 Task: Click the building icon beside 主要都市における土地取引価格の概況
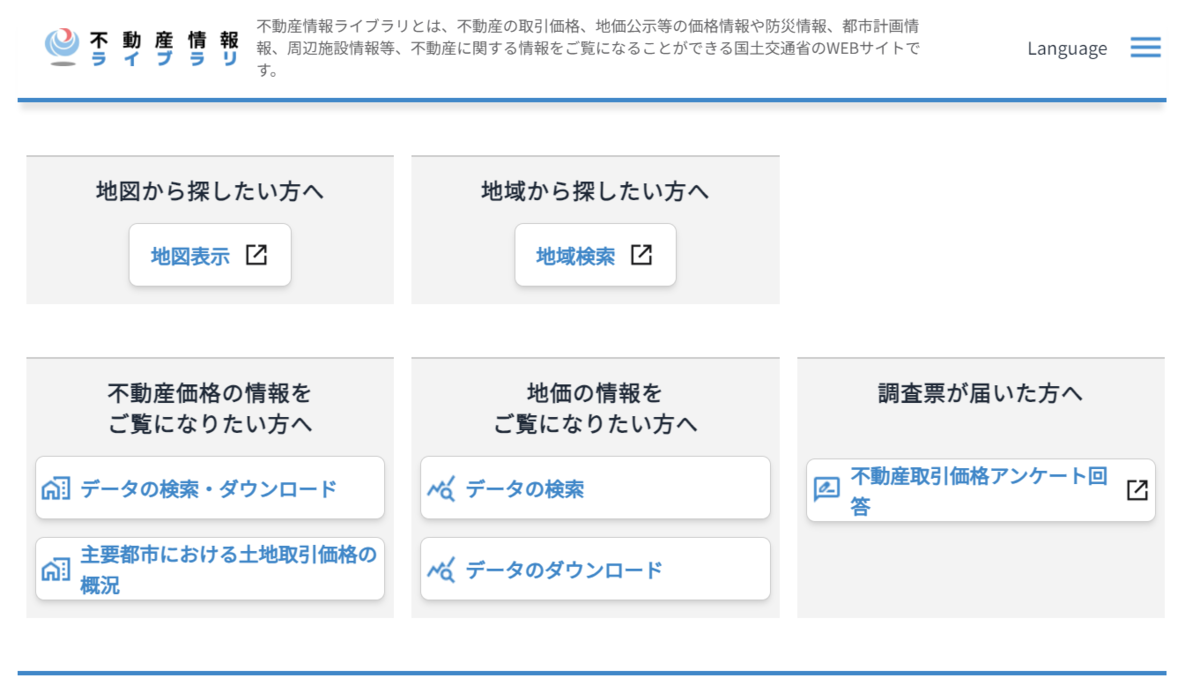click(57, 568)
